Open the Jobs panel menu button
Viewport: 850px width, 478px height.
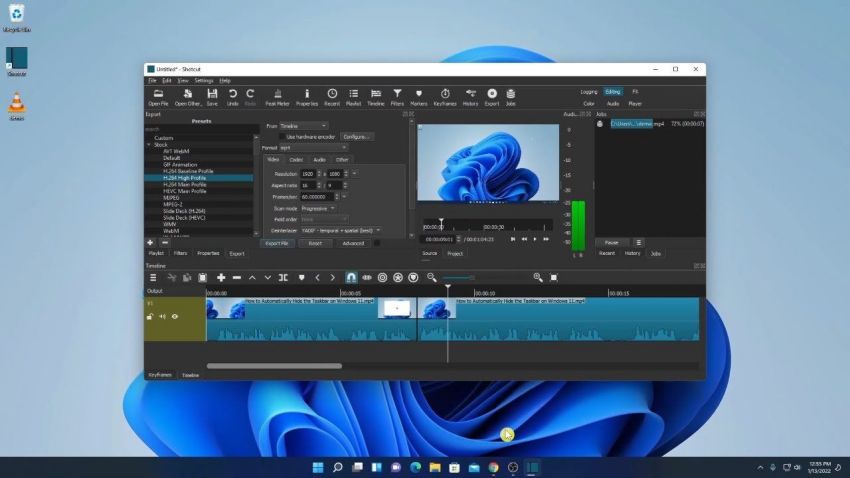pyautogui.click(x=639, y=242)
